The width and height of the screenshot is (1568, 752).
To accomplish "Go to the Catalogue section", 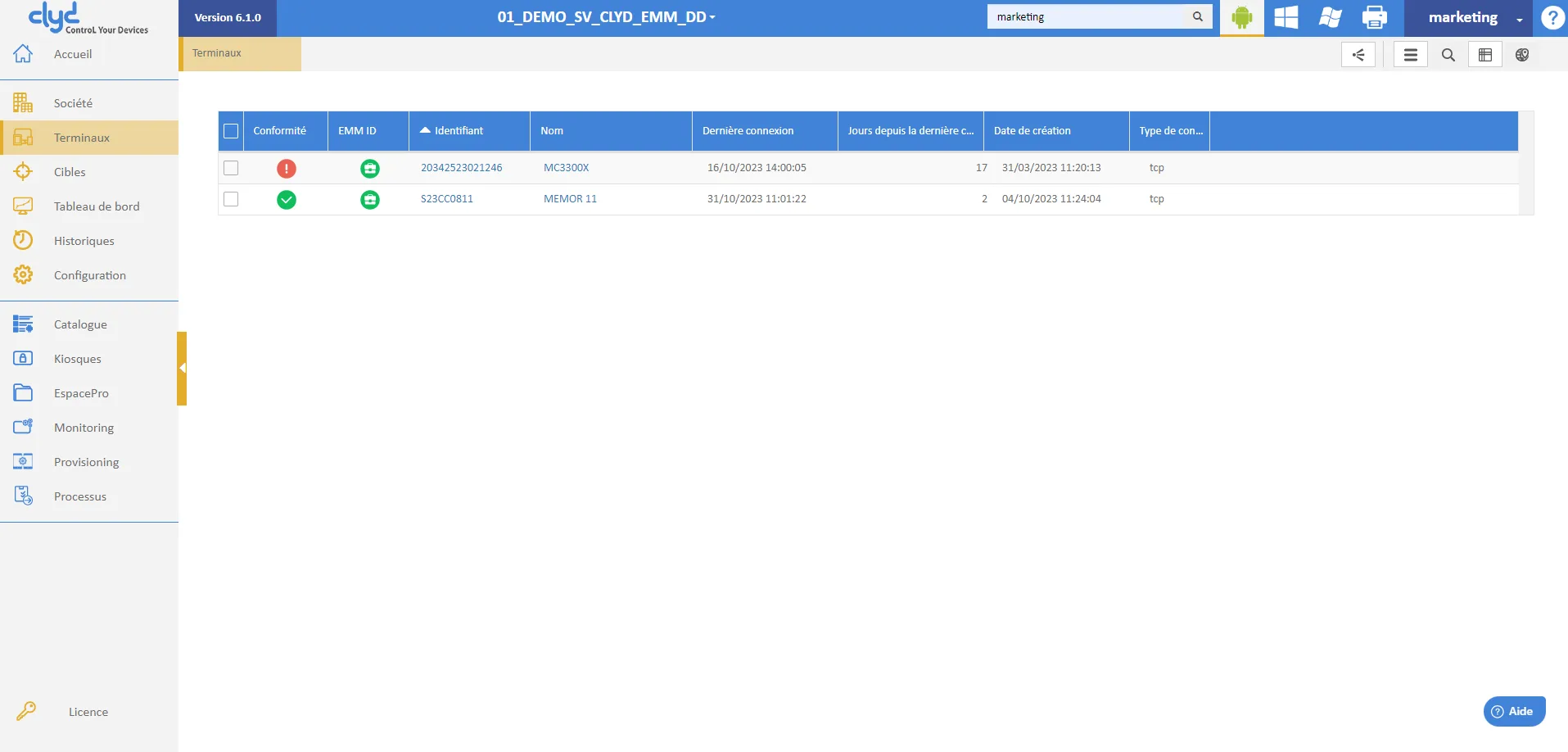I will (89, 324).
